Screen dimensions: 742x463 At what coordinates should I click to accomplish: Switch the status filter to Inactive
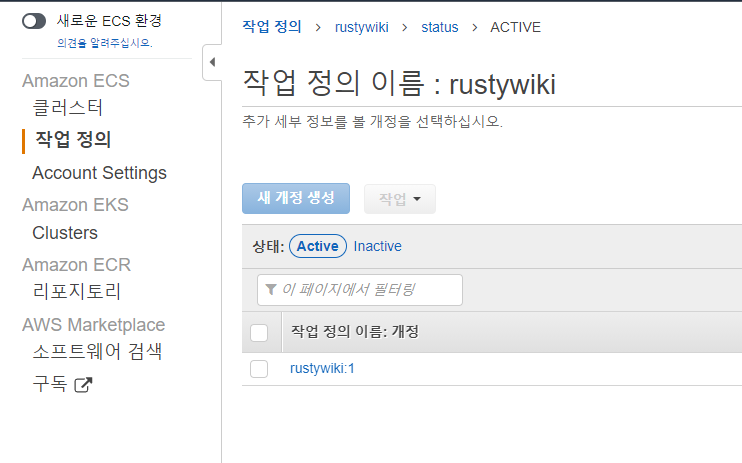pyautogui.click(x=378, y=246)
